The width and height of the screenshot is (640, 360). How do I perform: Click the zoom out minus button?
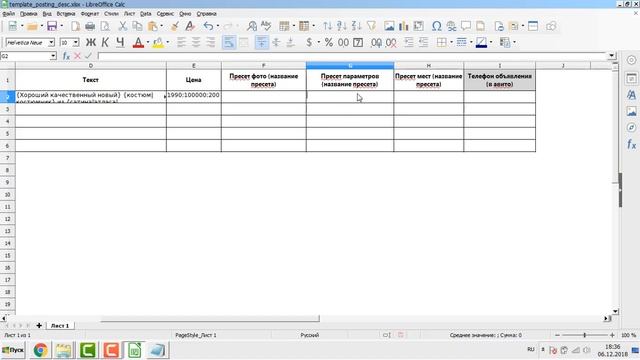557,335
